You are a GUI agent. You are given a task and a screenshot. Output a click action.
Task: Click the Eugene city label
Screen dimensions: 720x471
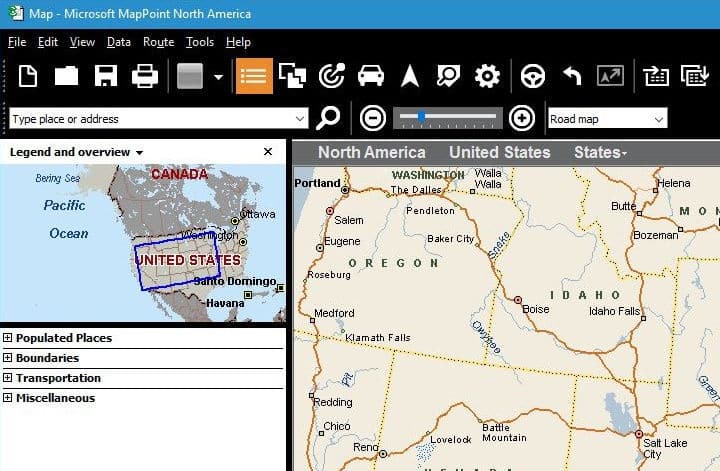point(342,241)
